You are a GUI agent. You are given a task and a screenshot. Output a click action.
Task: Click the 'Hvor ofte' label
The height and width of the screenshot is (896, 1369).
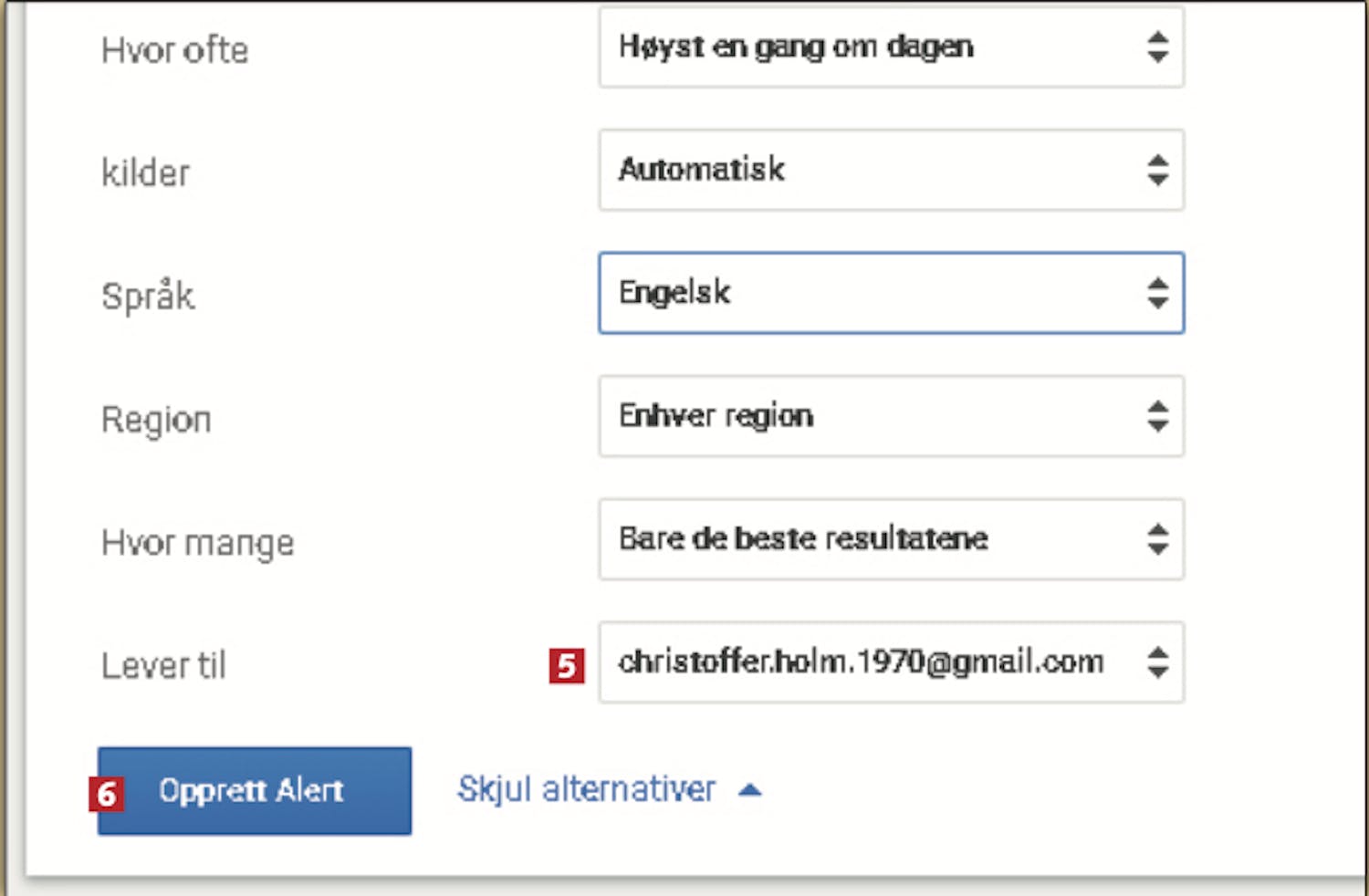[174, 50]
